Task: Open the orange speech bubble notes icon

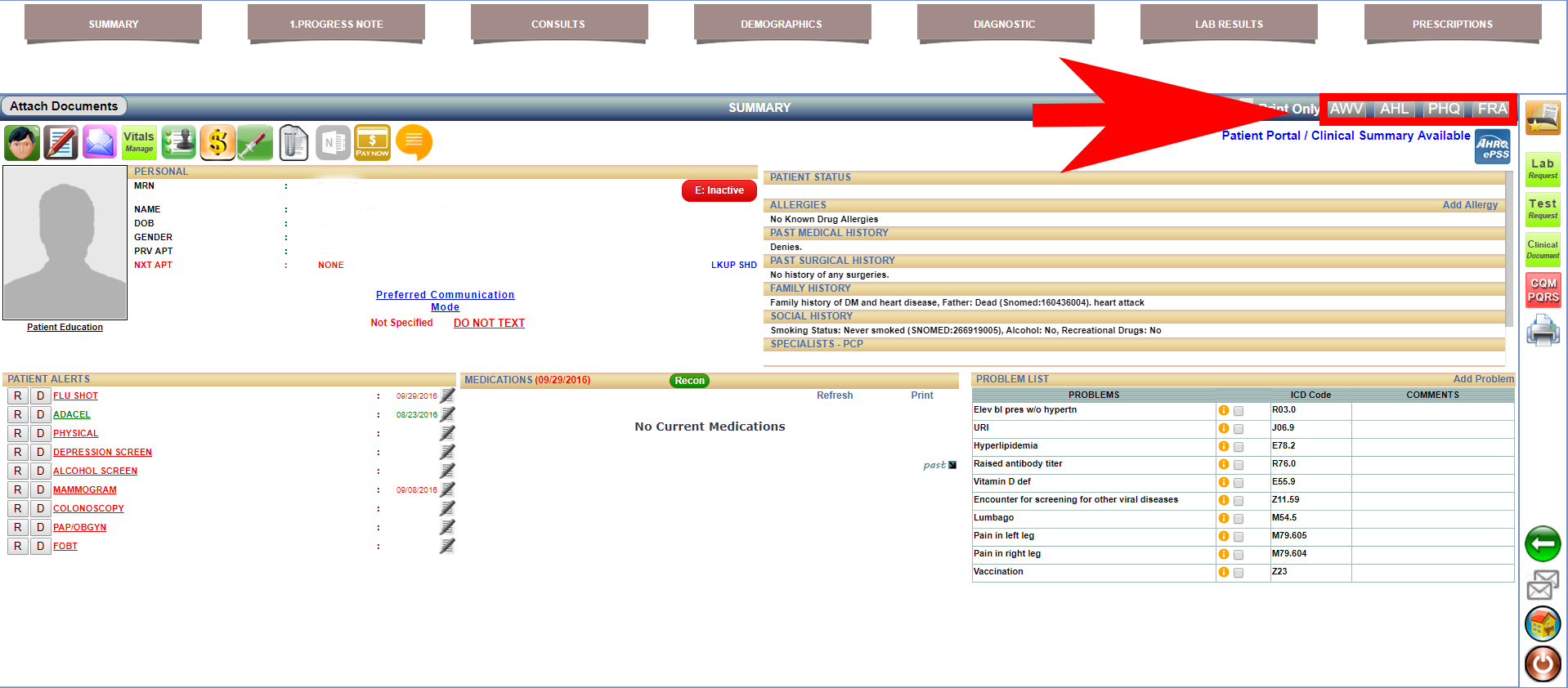Action: point(414,142)
